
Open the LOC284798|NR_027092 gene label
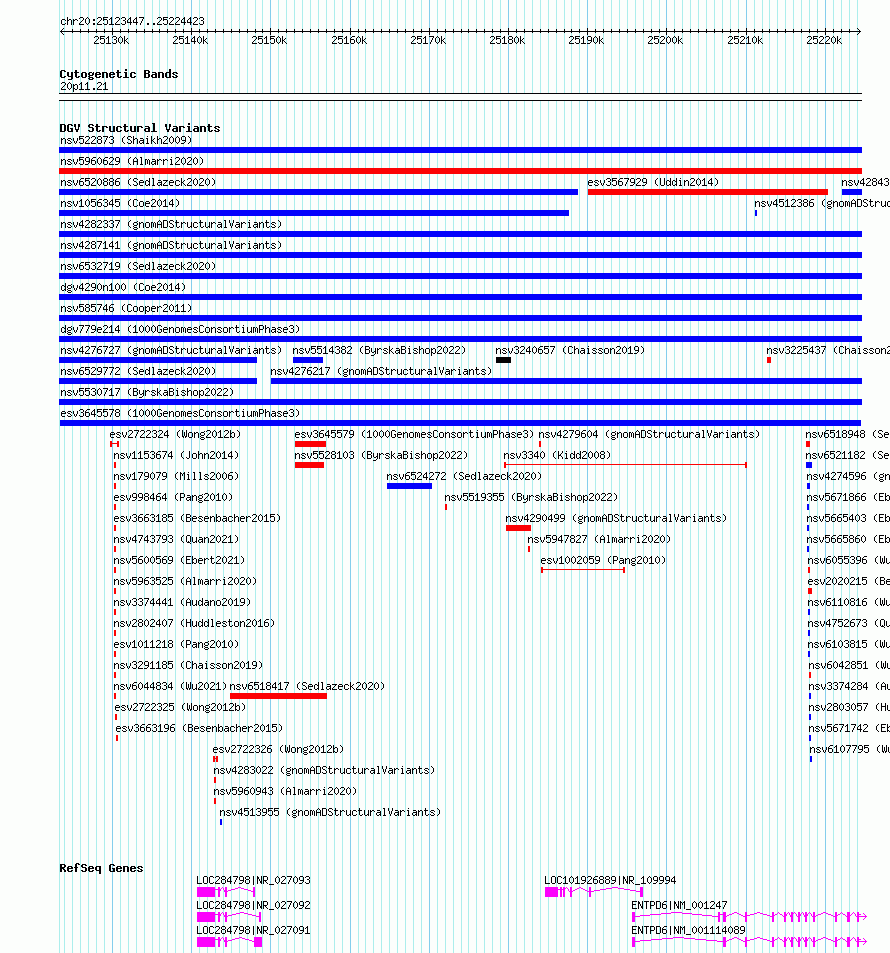[254, 905]
